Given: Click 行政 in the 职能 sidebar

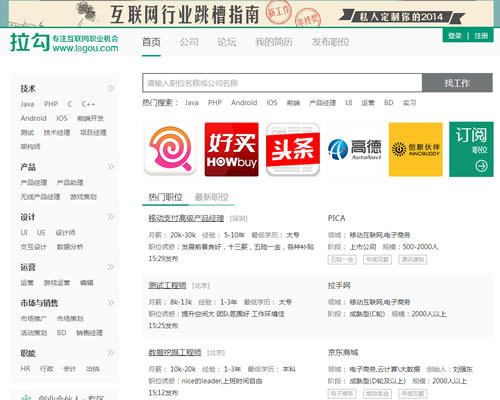Looking at the screenshot, I should 47,369.
